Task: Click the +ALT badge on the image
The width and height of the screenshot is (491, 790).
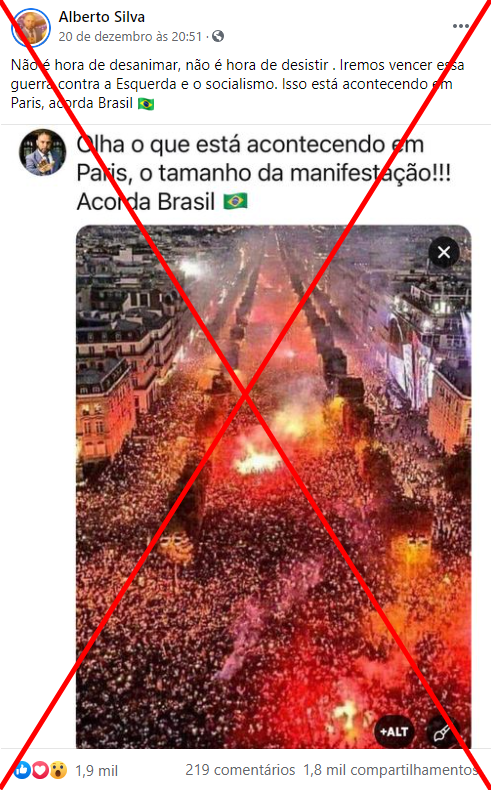Action: 394,732
